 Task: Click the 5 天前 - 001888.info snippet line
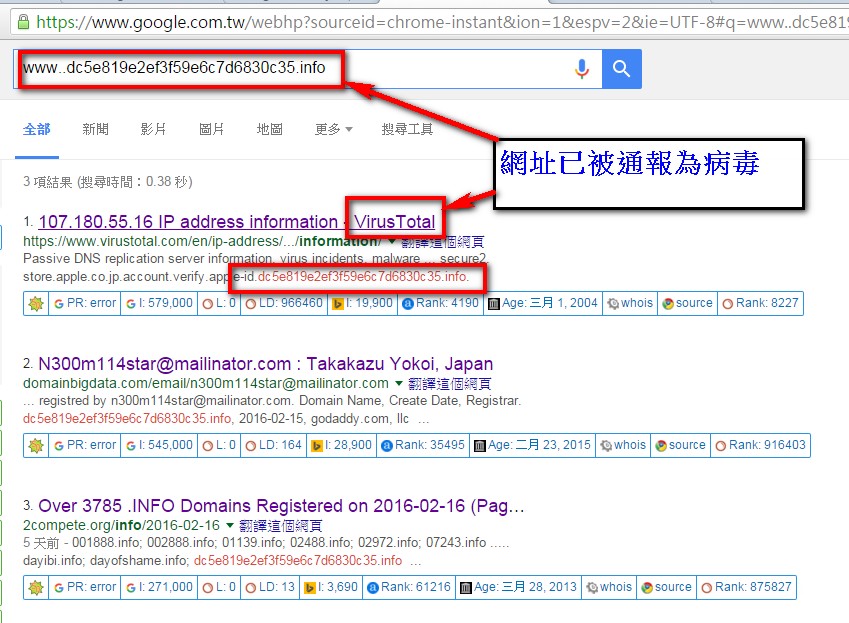[x=266, y=542]
